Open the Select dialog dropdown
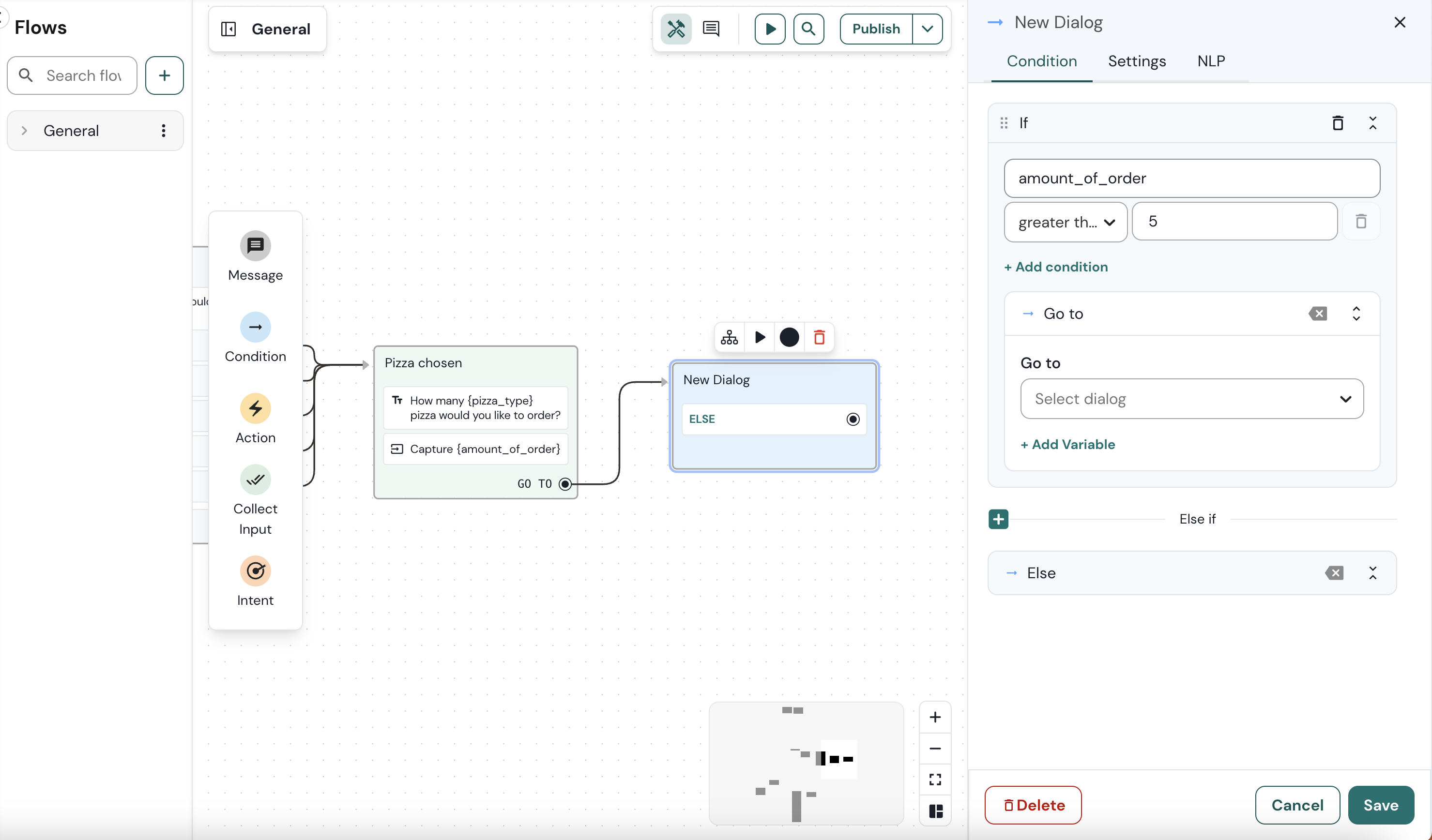1432x840 pixels. point(1190,399)
